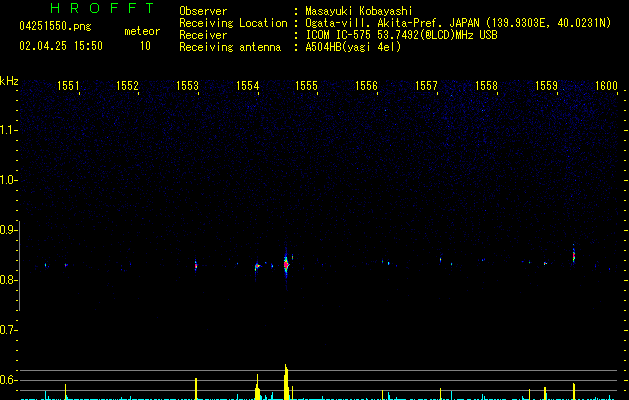Viewport: 629px width, 400px height.
Task: Click the Observer label
Action: click(203, 11)
